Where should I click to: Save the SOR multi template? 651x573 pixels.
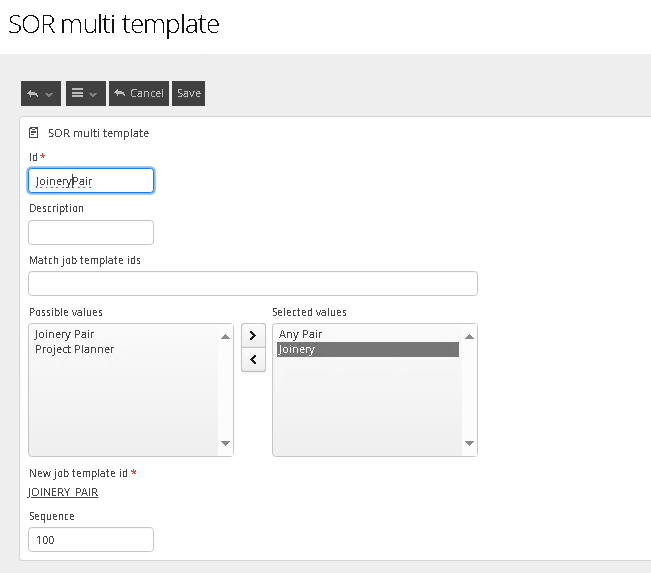(188, 93)
